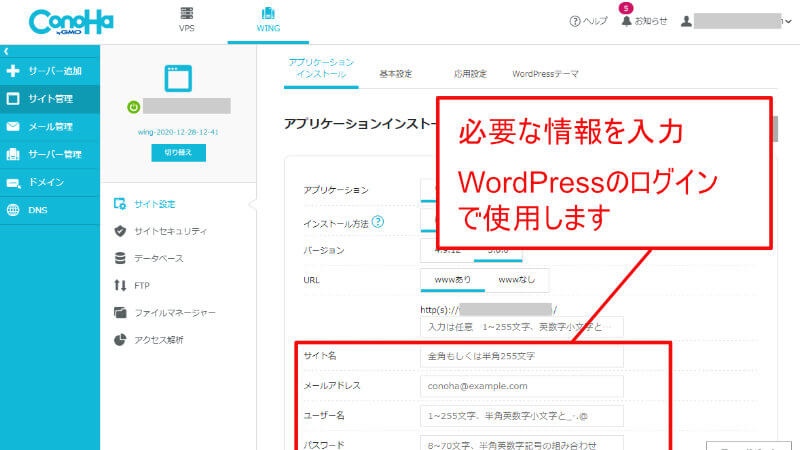Open ファイルマネージャー in the submenu

click(175, 313)
